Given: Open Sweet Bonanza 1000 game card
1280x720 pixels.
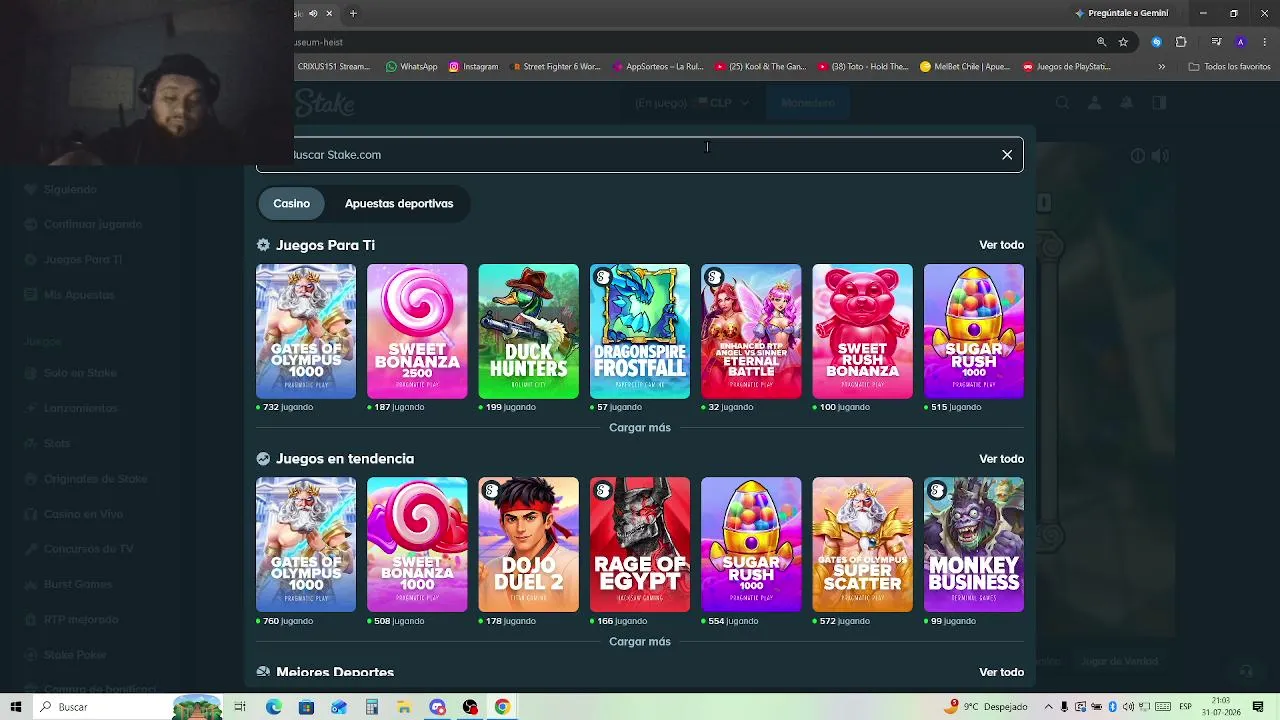Looking at the screenshot, I should click(417, 545).
